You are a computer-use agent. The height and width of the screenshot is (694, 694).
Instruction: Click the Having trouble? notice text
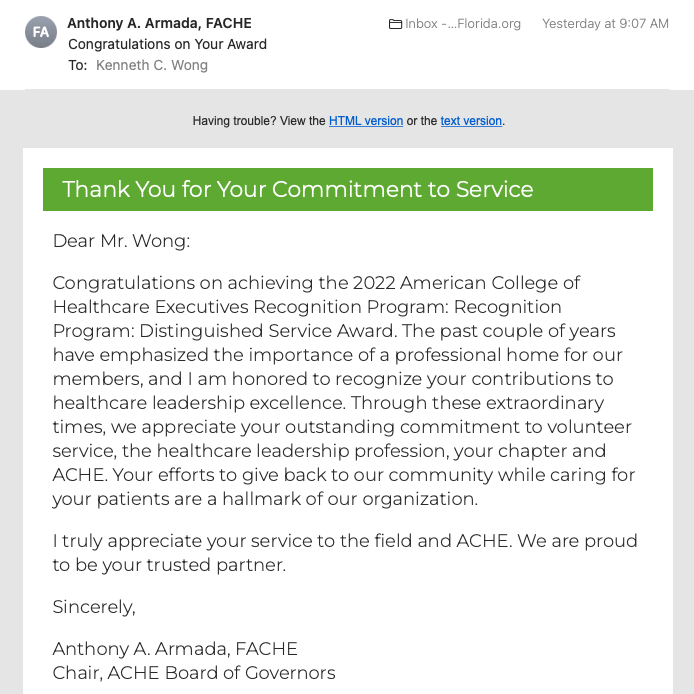point(258,121)
